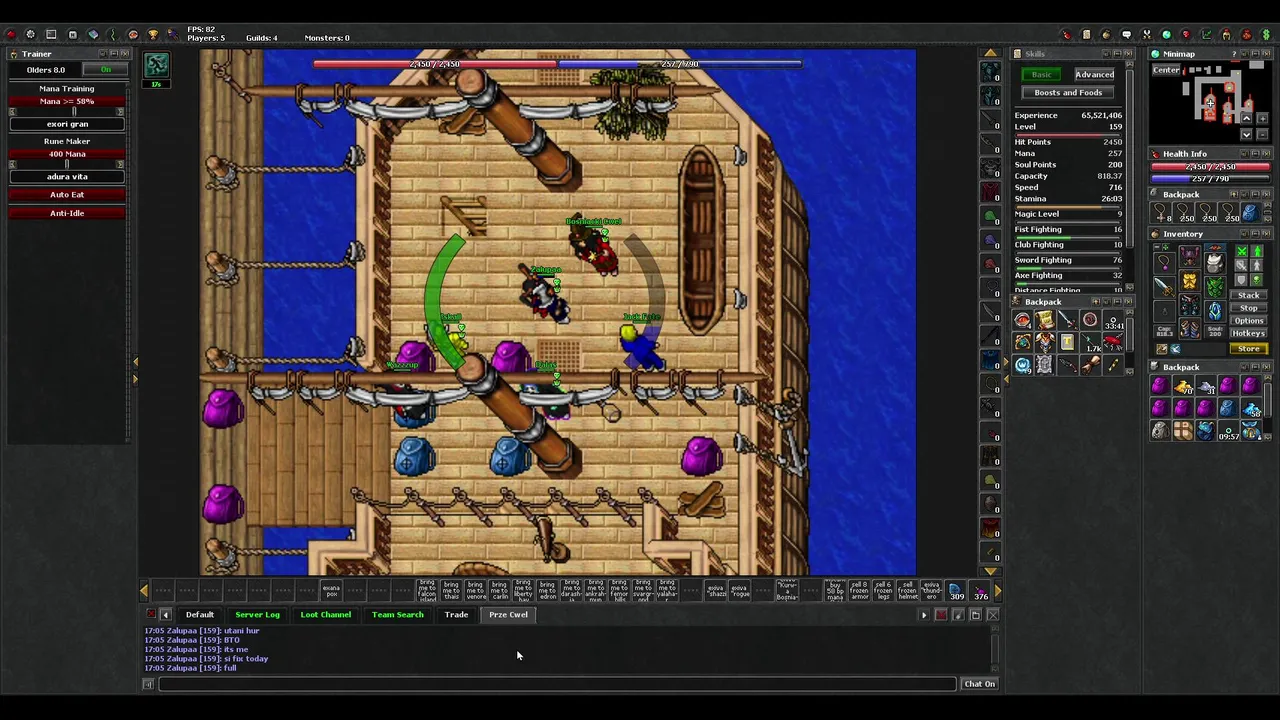The height and width of the screenshot is (720, 1280).
Task: Toggle the Chat On button
Action: (x=979, y=684)
